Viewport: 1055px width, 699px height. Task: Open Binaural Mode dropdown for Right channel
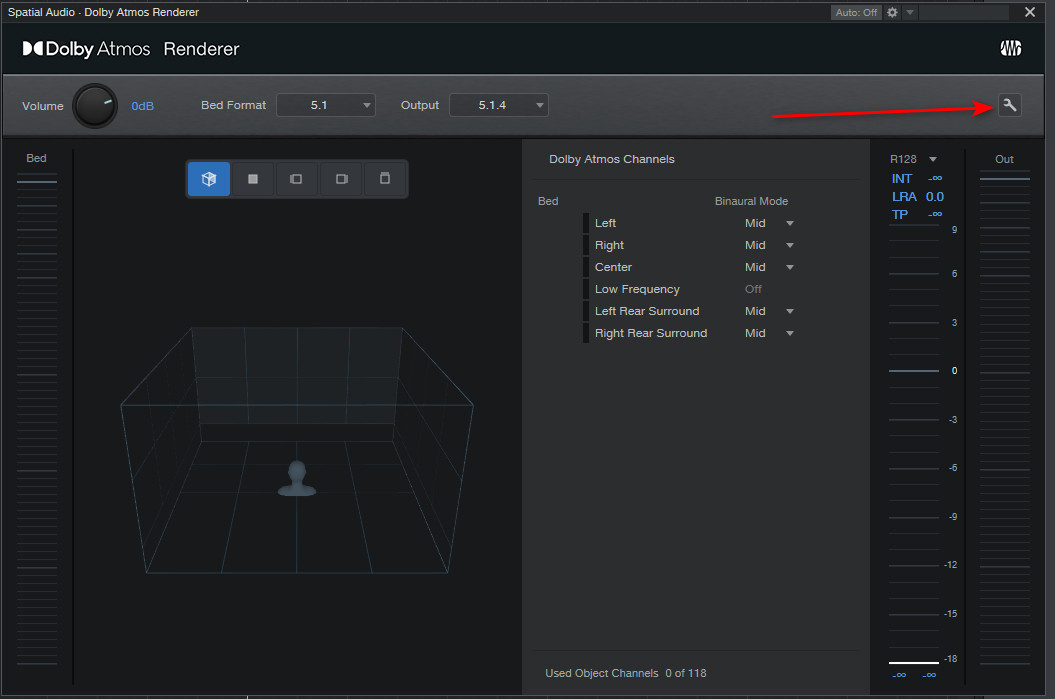pos(790,246)
